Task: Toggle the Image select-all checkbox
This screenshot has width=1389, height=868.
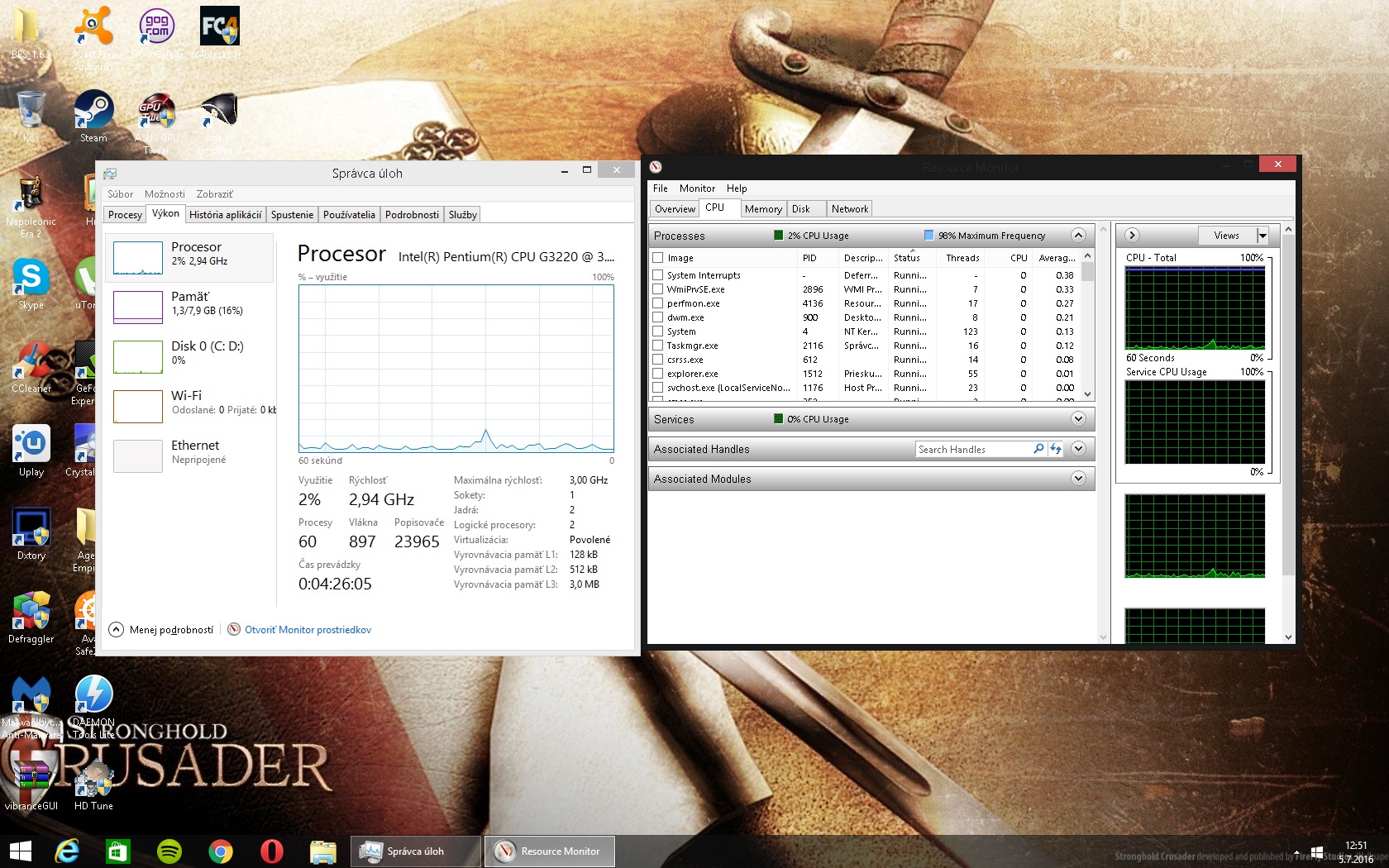Action: pyautogui.click(x=658, y=258)
